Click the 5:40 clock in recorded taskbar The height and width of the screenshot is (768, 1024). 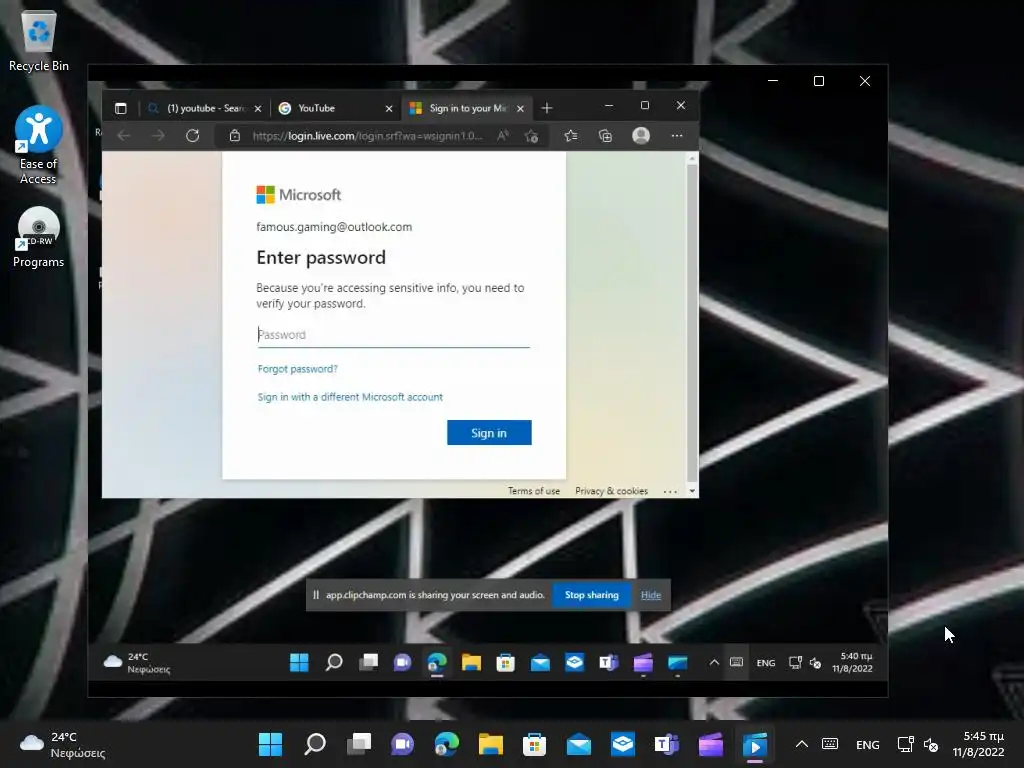[x=852, y=662]
